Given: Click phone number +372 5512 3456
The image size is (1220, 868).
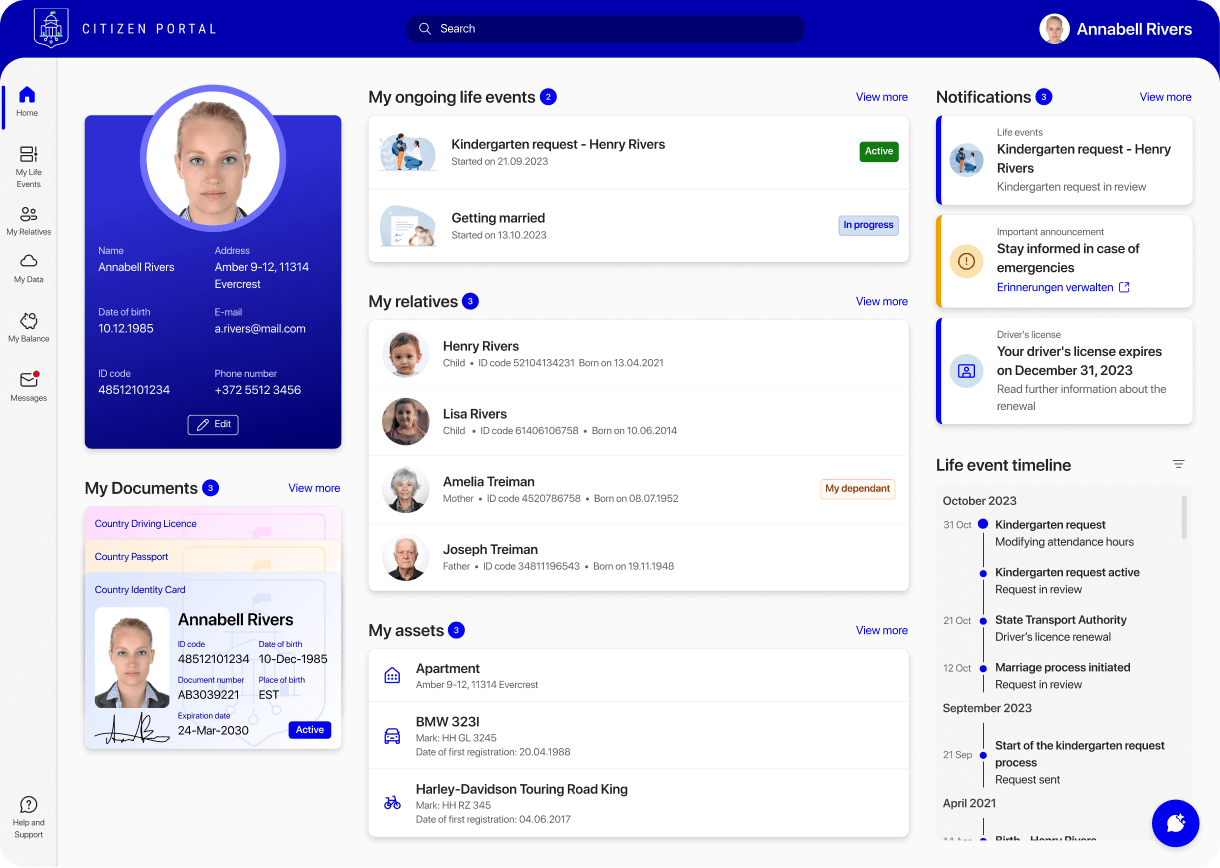Looking at the screenshot, I should pyautogui.click(x=258, y=390).
